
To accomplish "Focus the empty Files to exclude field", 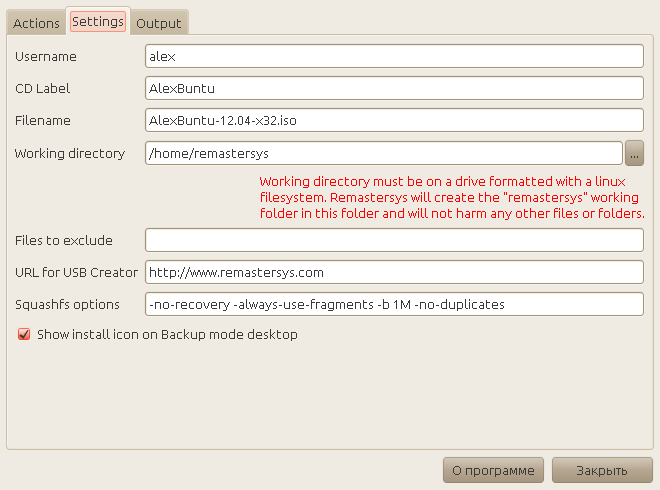I will click(393, 240).
